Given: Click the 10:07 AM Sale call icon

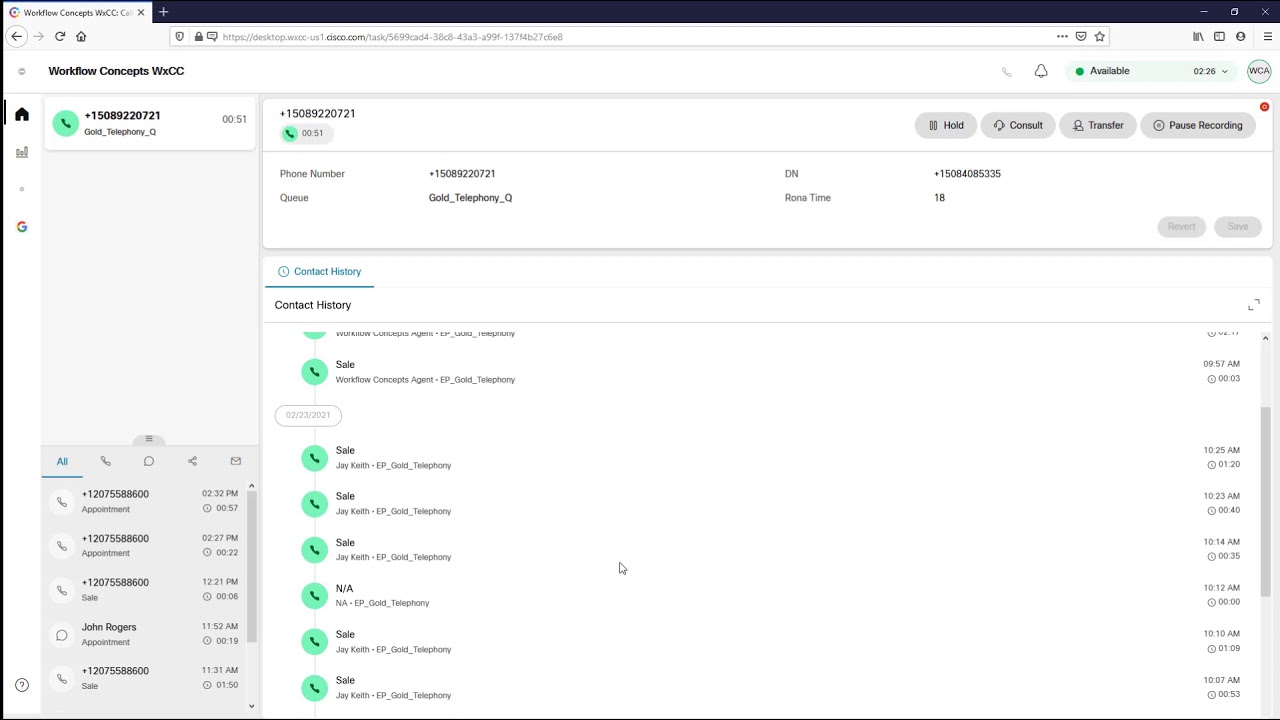Looking at the screenshot, I should coord(314,688).
